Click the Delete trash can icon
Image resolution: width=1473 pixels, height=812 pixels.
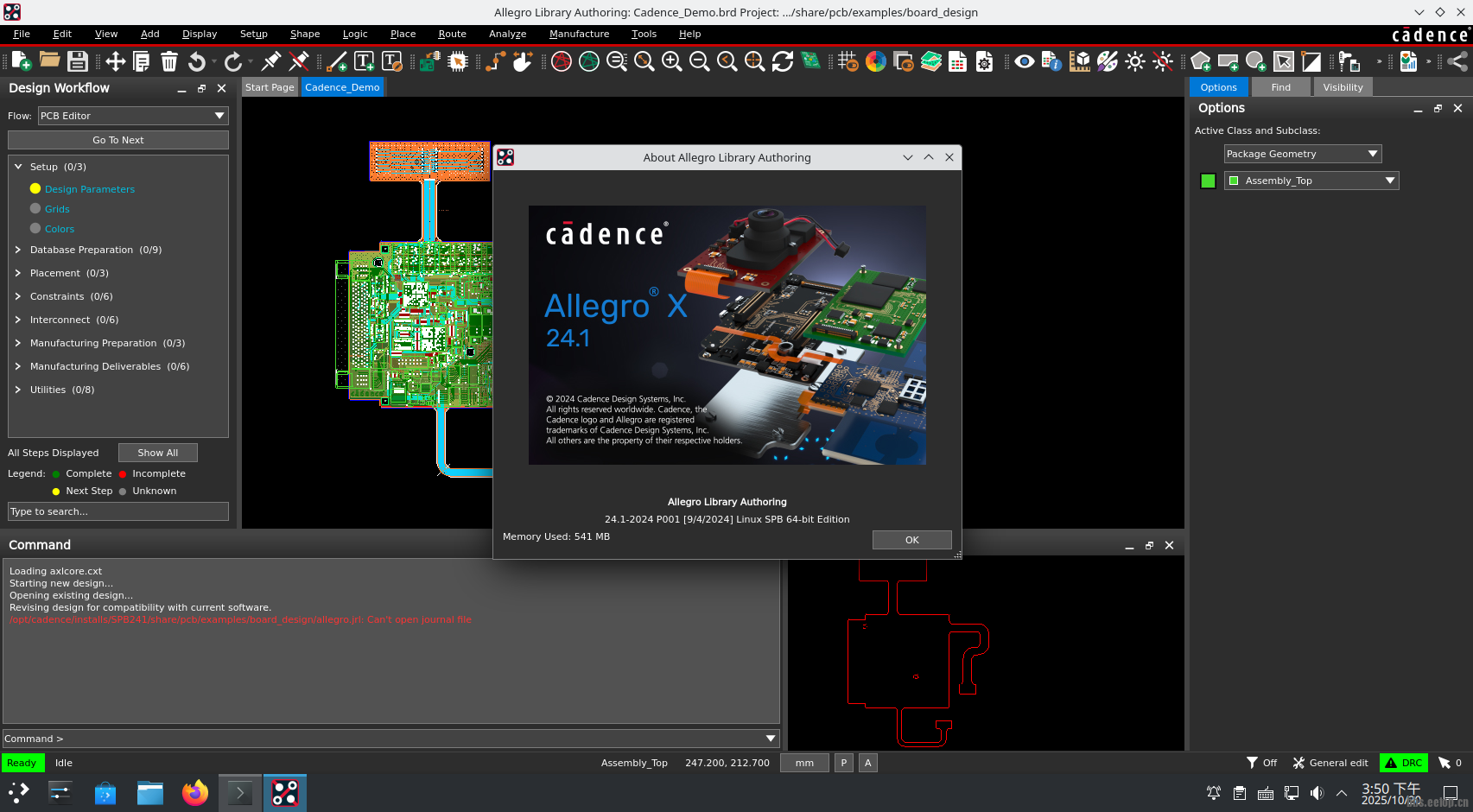pos(169,61)
